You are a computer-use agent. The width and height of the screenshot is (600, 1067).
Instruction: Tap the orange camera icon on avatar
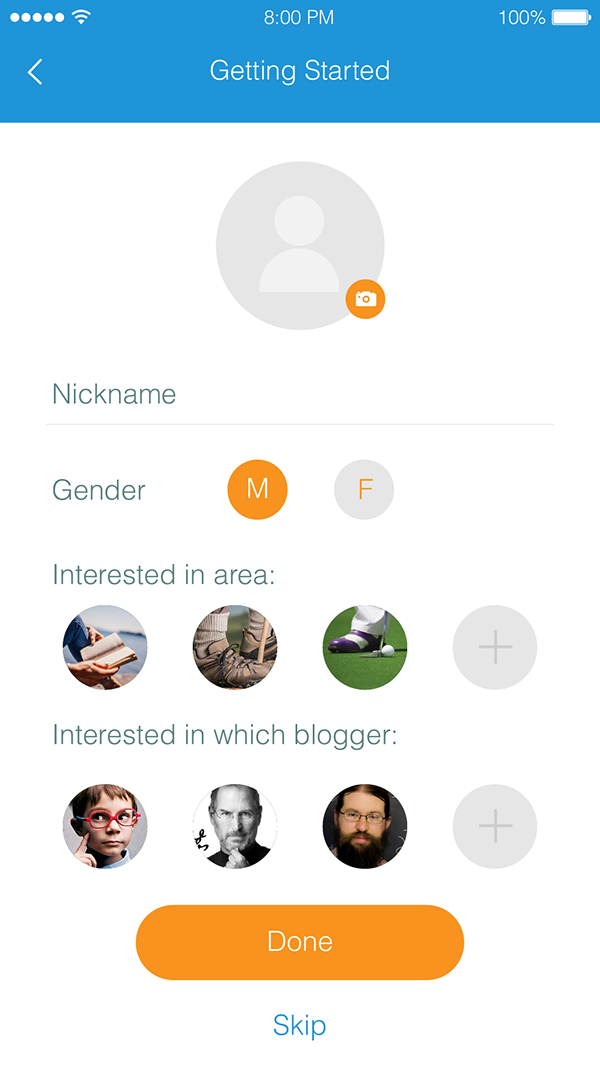[366, 299]
